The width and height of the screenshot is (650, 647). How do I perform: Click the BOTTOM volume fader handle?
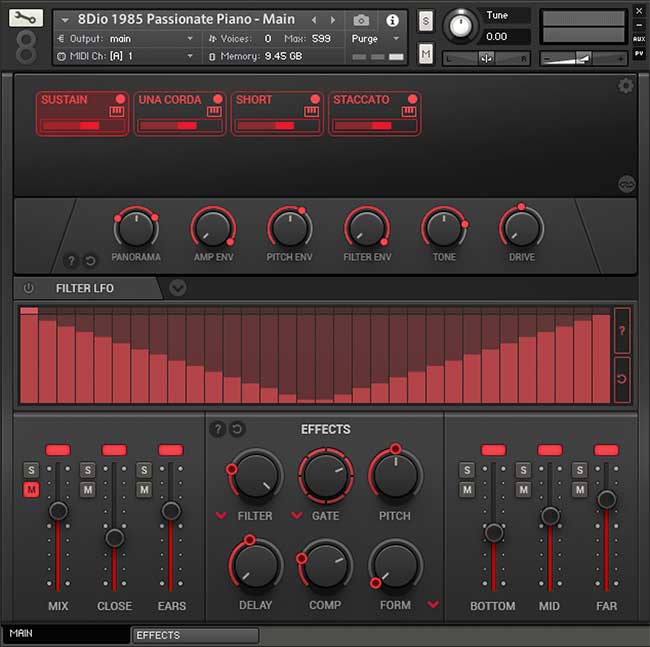(x=493, y=532)
